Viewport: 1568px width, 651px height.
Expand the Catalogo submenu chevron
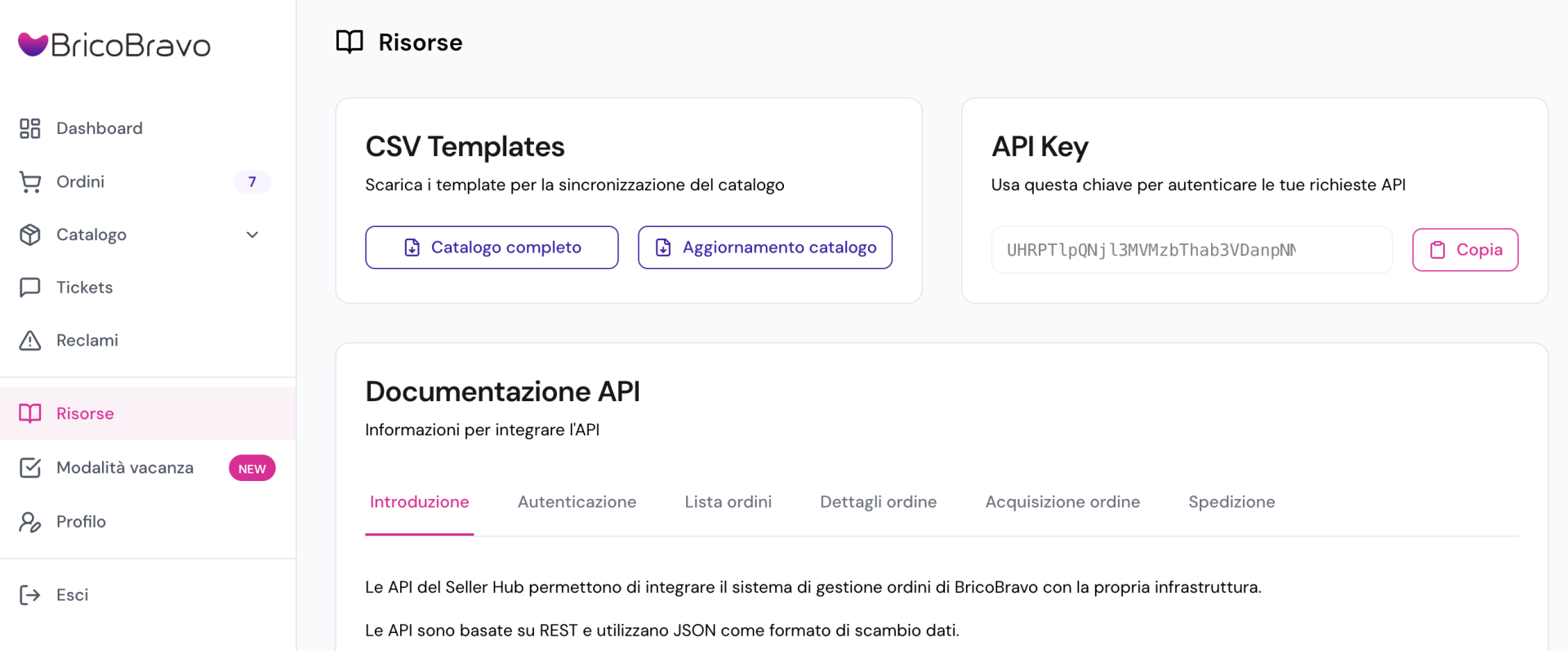point(252,235)
